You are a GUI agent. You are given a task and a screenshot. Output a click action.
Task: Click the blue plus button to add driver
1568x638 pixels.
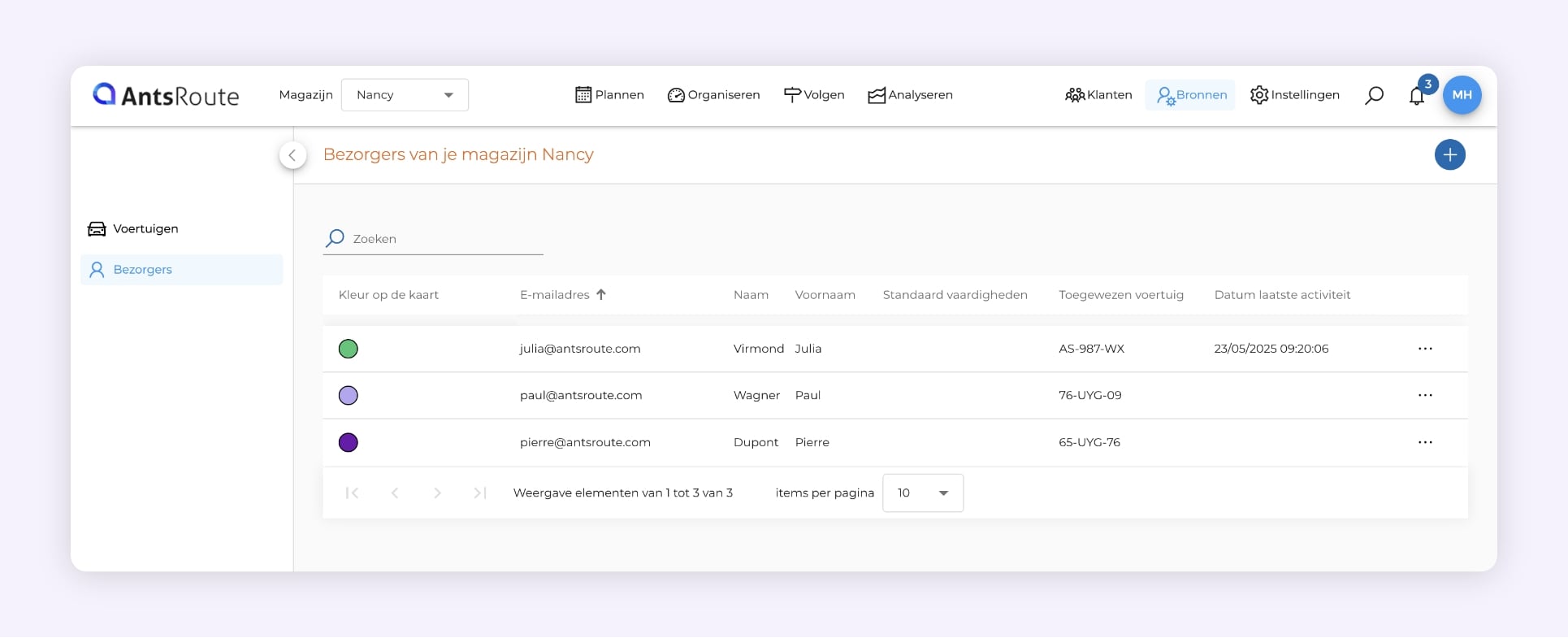(1449, 155)
